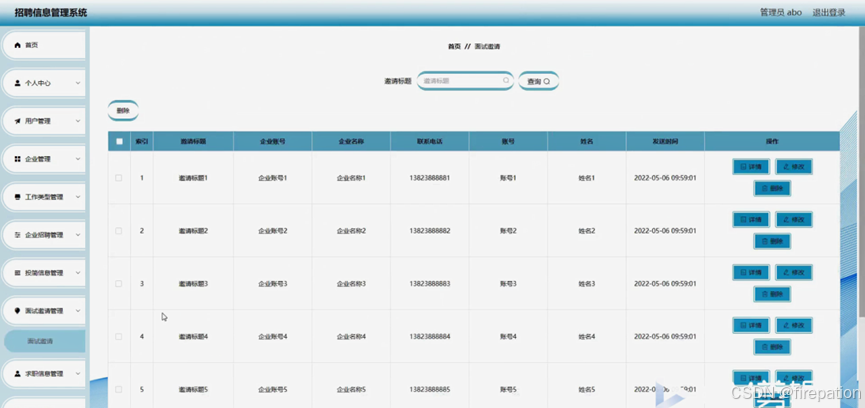The width and height of the screenshot is (865, 408).
Task: Open the 首页 sidebar menu item
Action: click(44, 45)
